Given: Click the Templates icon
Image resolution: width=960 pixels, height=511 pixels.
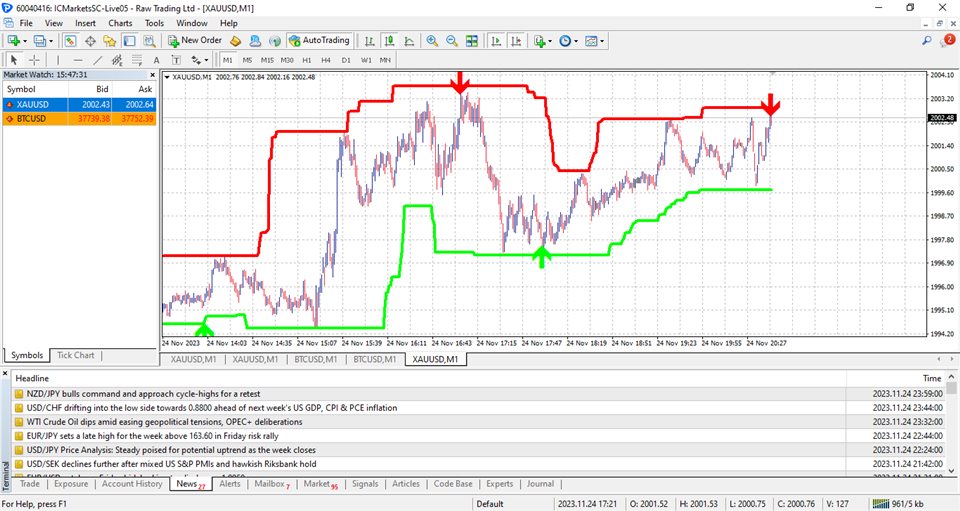Looking at the screenshot, I should click(591, 41).
